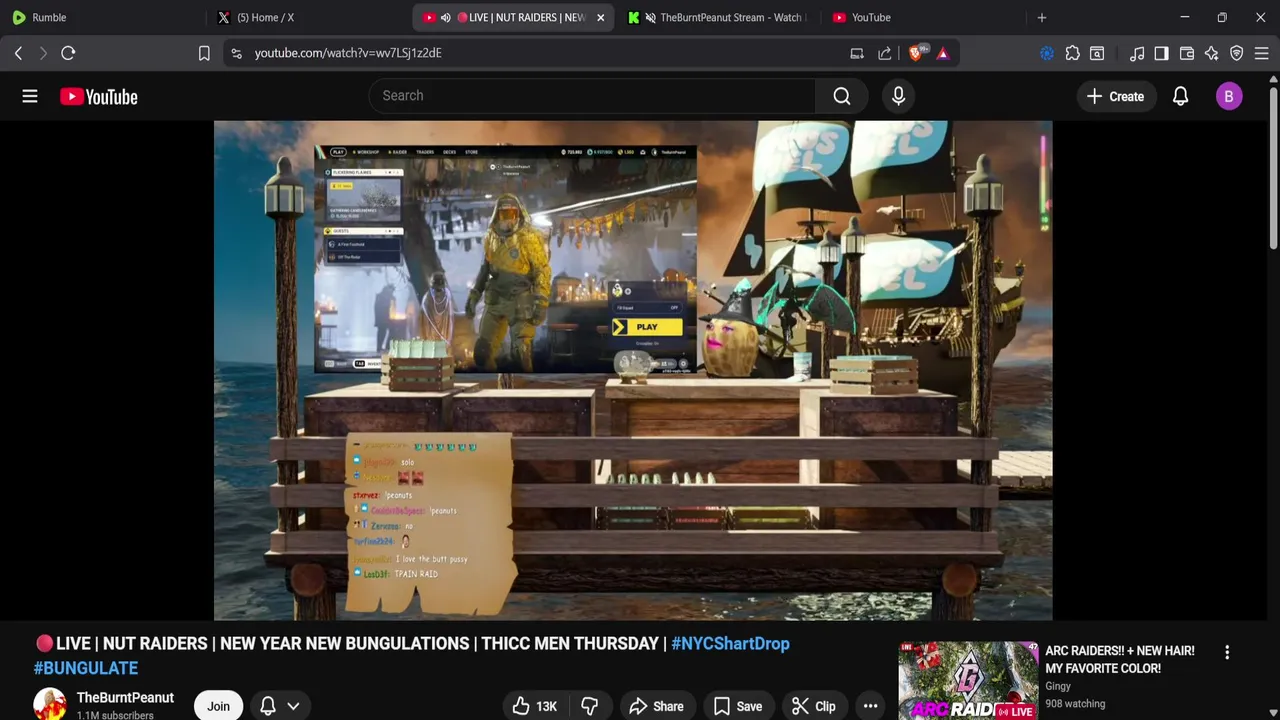View site settings icon in address bar
The width and height of the screenshot is (1280, 720).
pos(236,53)
